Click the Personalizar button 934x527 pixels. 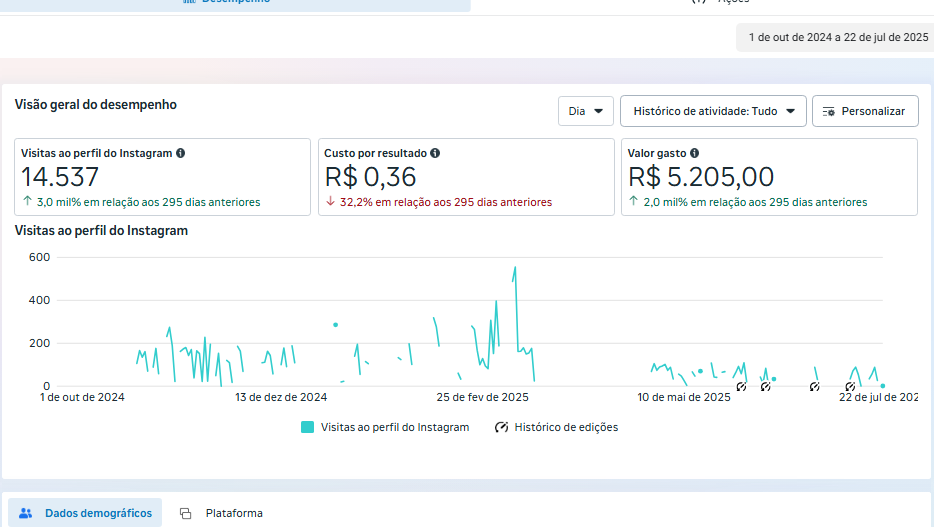(x=865, y=111)
